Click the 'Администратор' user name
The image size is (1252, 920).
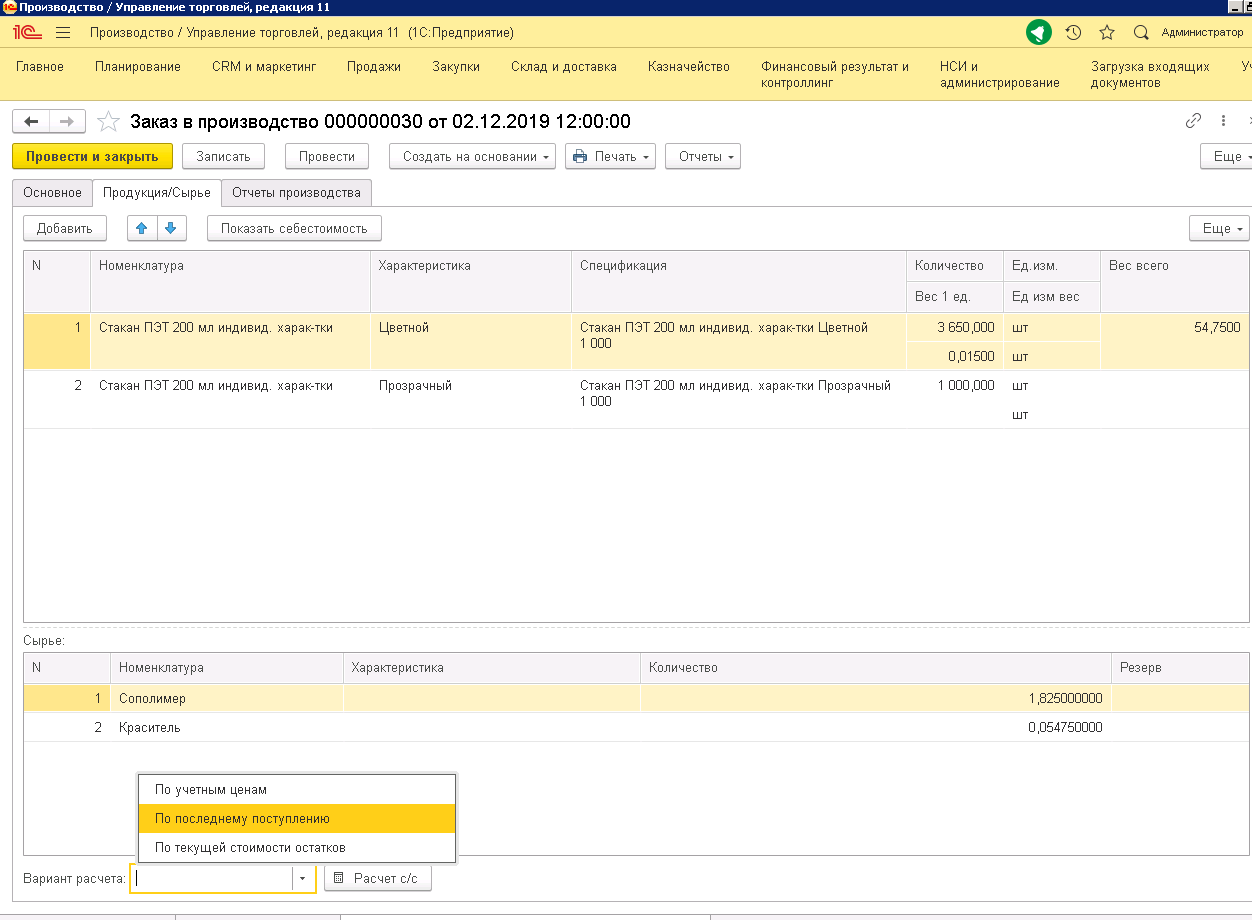1202,33
